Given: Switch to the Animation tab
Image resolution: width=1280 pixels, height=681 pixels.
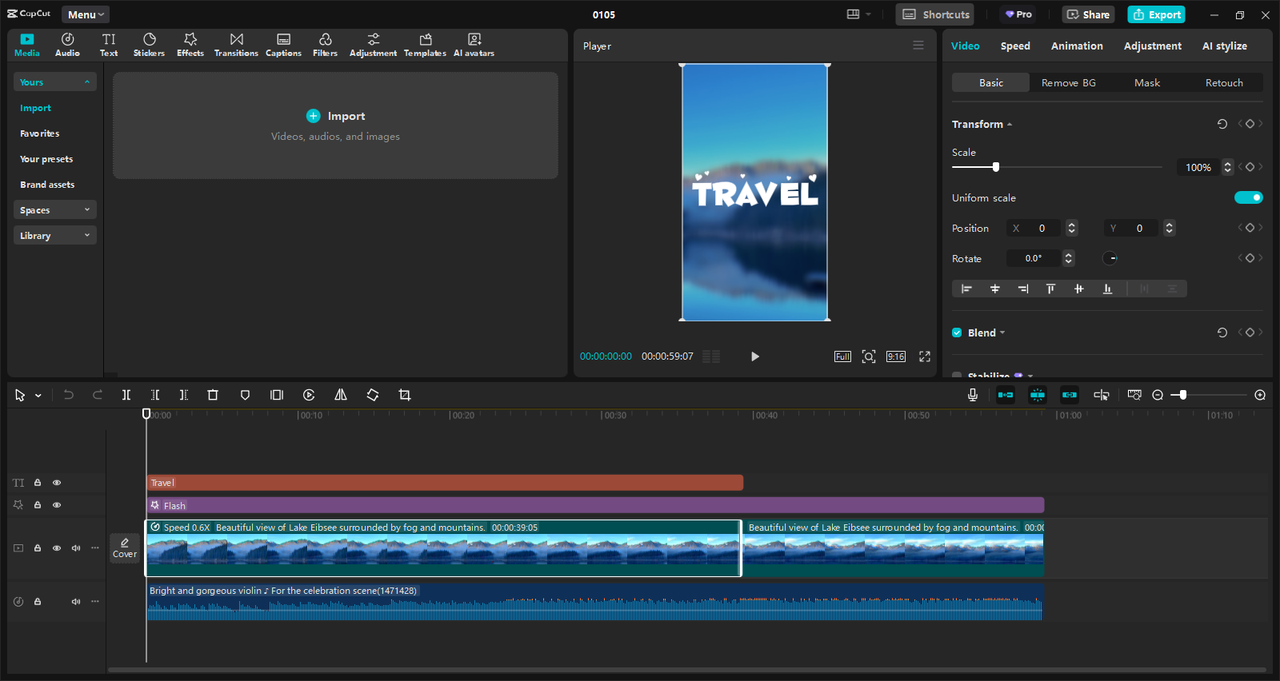Looking at the screenshot, I should coord(1077,46).
